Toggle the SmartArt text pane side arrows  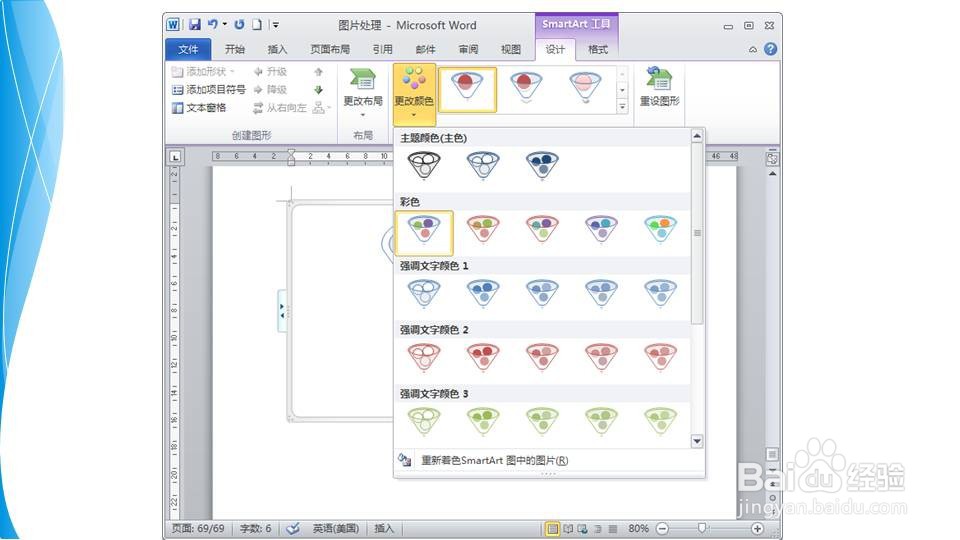pyautogui.click(x=282, y=311)
